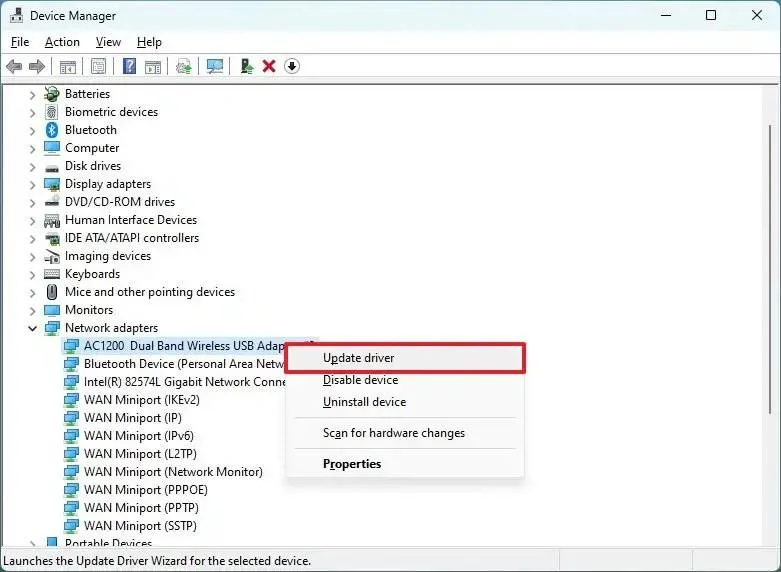Click the Batteries category icon
Viewport: 781px width, 572px height.
click(x=52, y=94)
